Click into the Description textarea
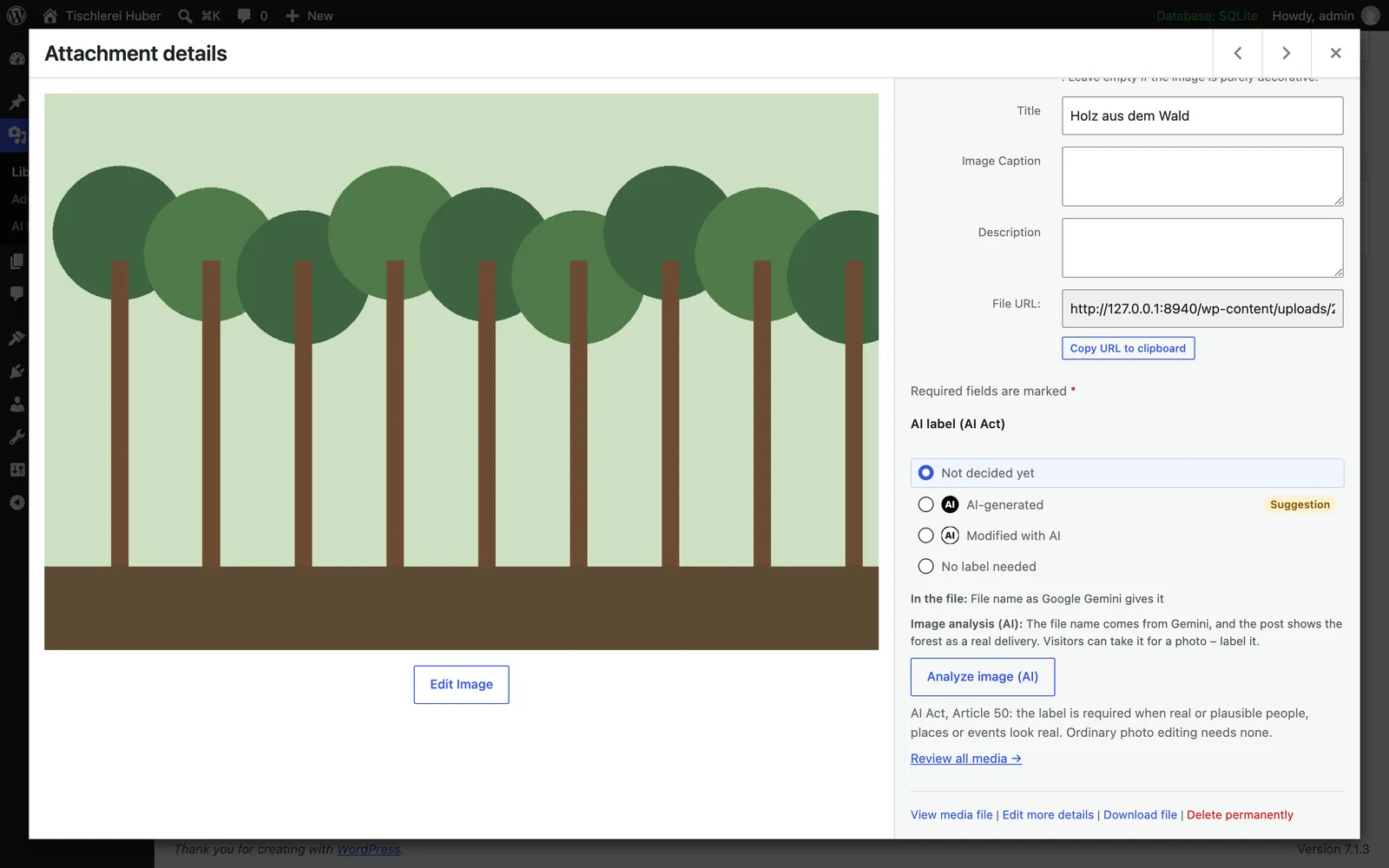The image size is (1389, 868). click(1202, 247)
